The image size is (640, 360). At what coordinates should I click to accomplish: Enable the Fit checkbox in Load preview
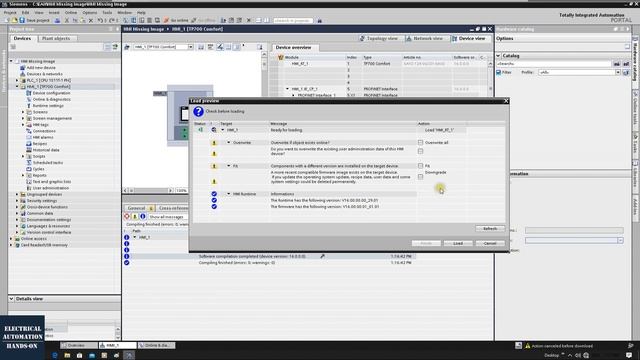coord(420,166)
